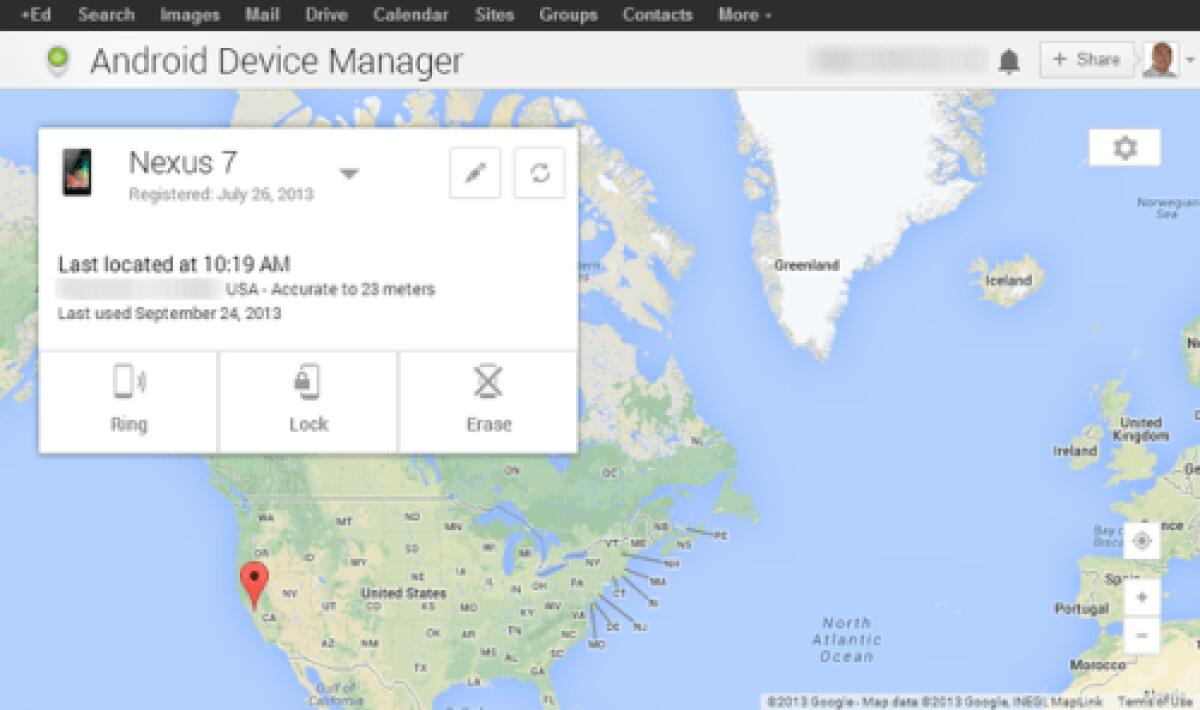Expand the Nexus 7 device dropdown
1200x710 pixels.
point(348,173)
